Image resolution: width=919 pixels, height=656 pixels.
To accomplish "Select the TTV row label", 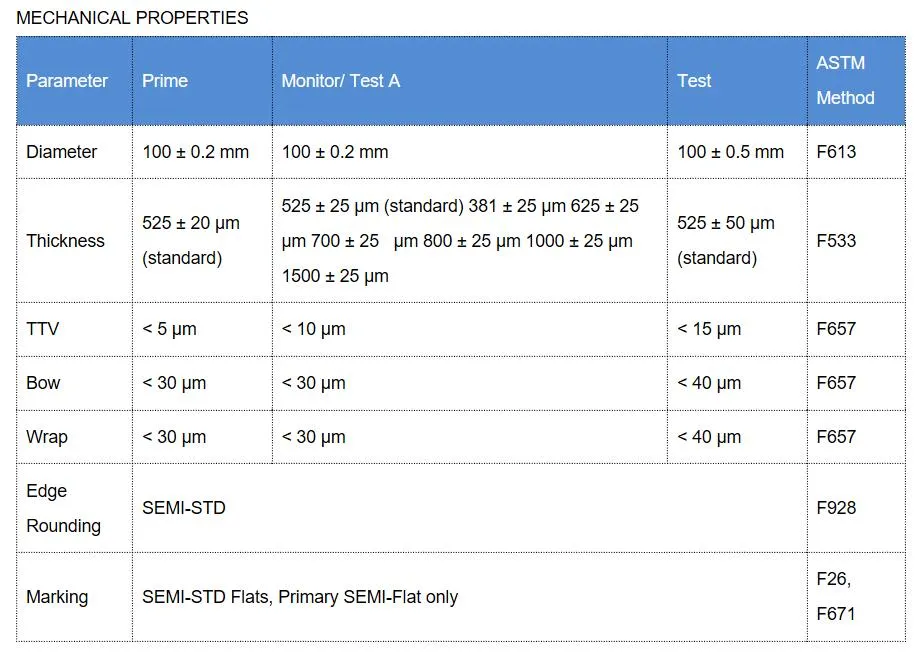I will tap(43, 329).
